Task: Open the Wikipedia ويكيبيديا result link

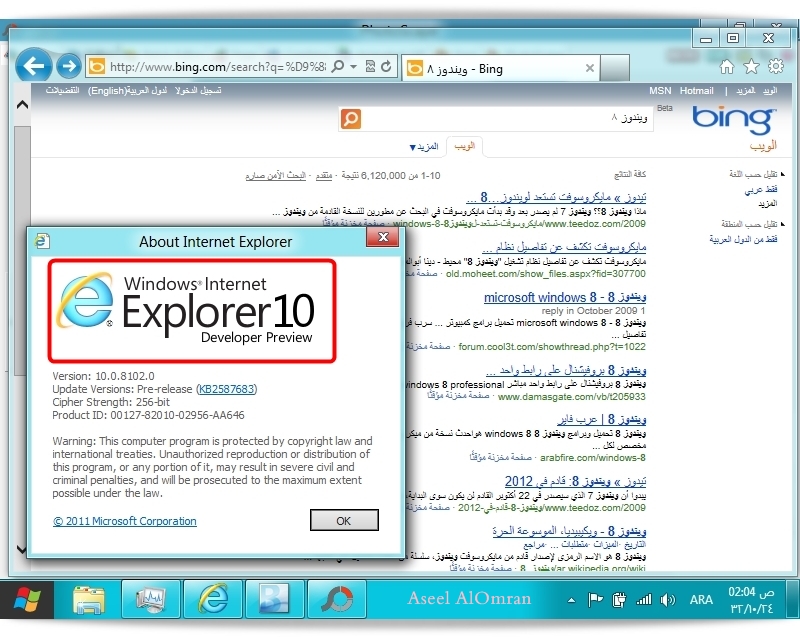Action: [569, 531]
